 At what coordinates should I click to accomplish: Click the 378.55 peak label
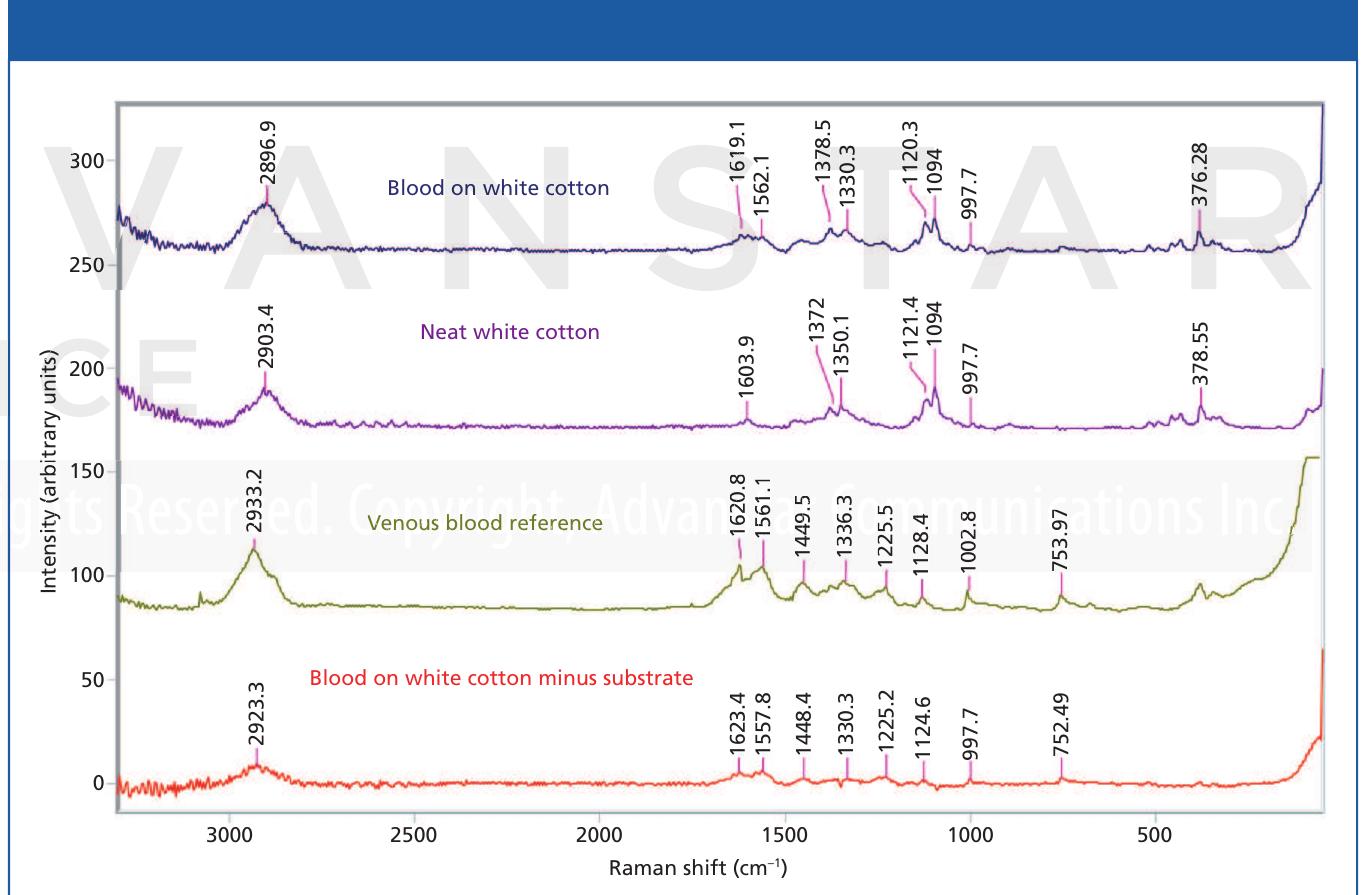1201,353
